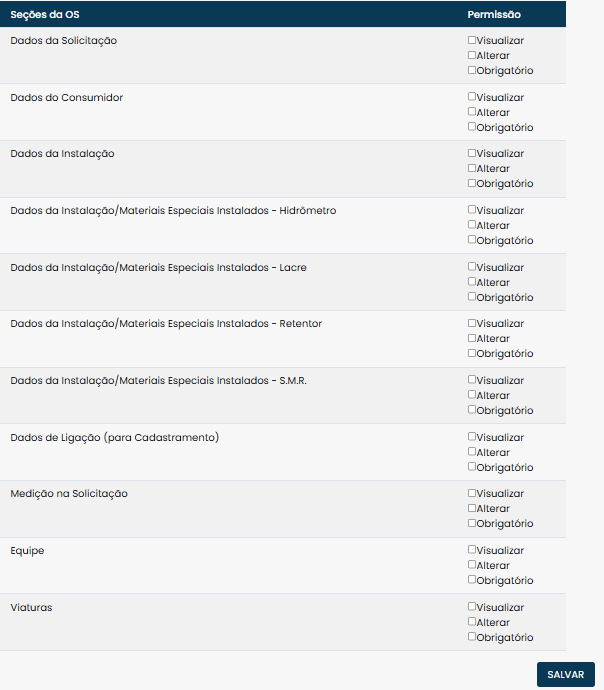
Task: Tick Alterar for Medição na Solicitação
Action: tap(472, 509)
